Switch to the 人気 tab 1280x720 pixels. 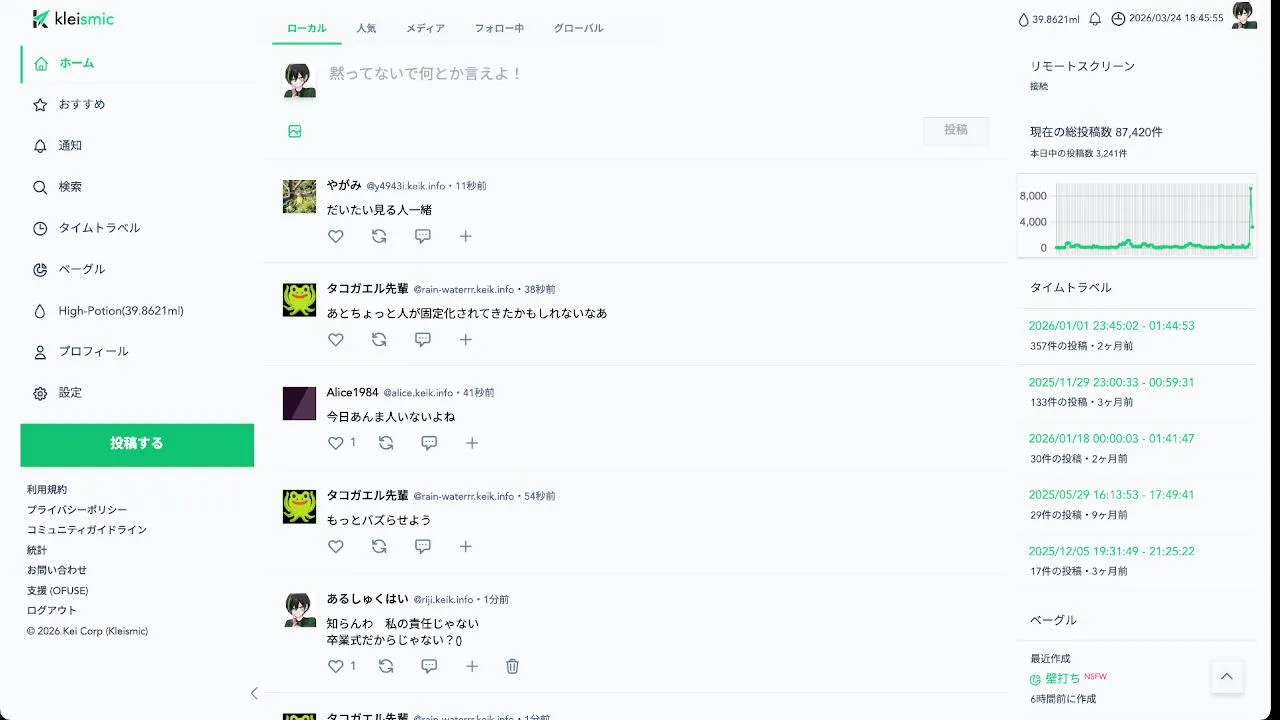[366, 28]
